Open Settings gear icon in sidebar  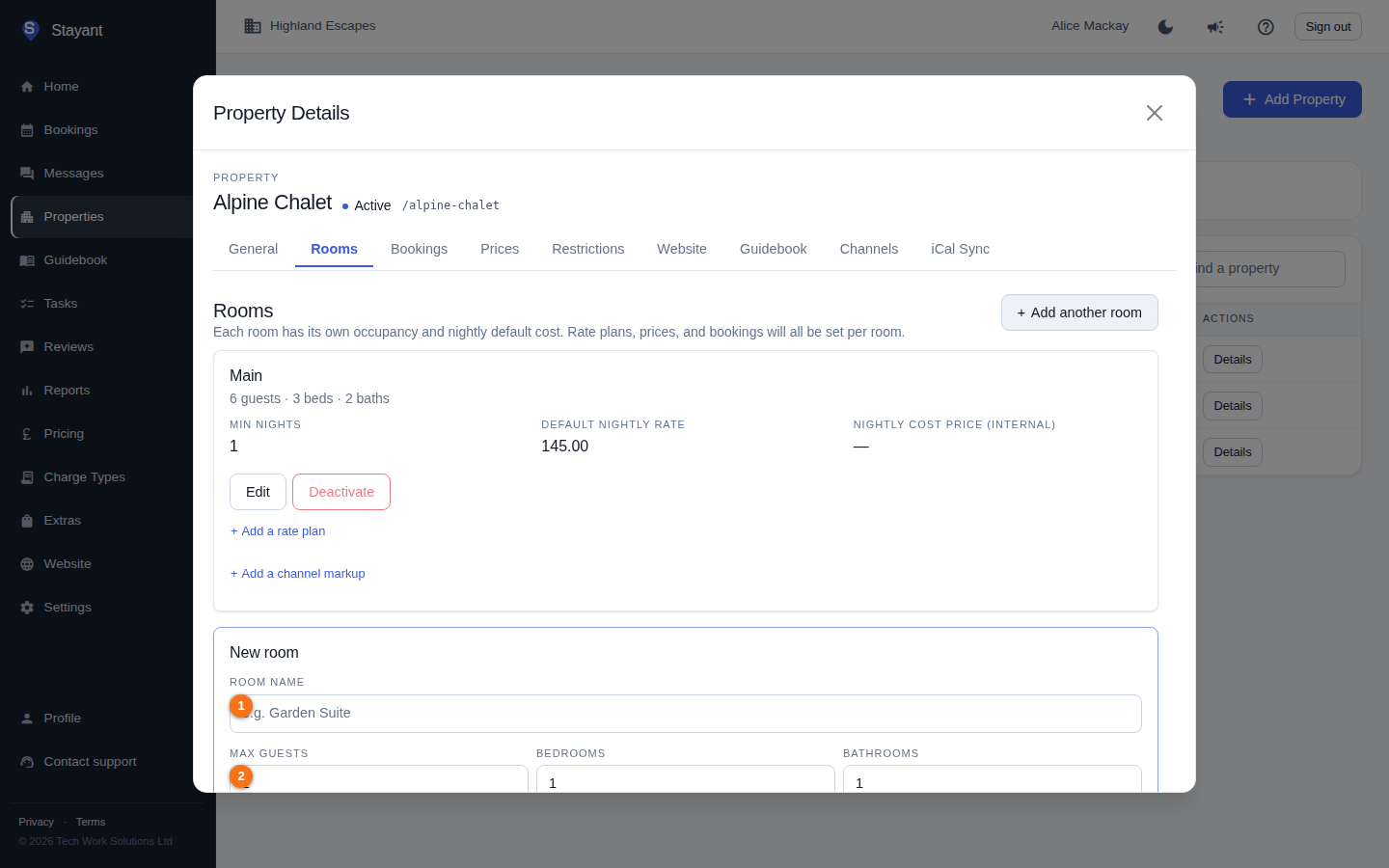tap(27, 608)
